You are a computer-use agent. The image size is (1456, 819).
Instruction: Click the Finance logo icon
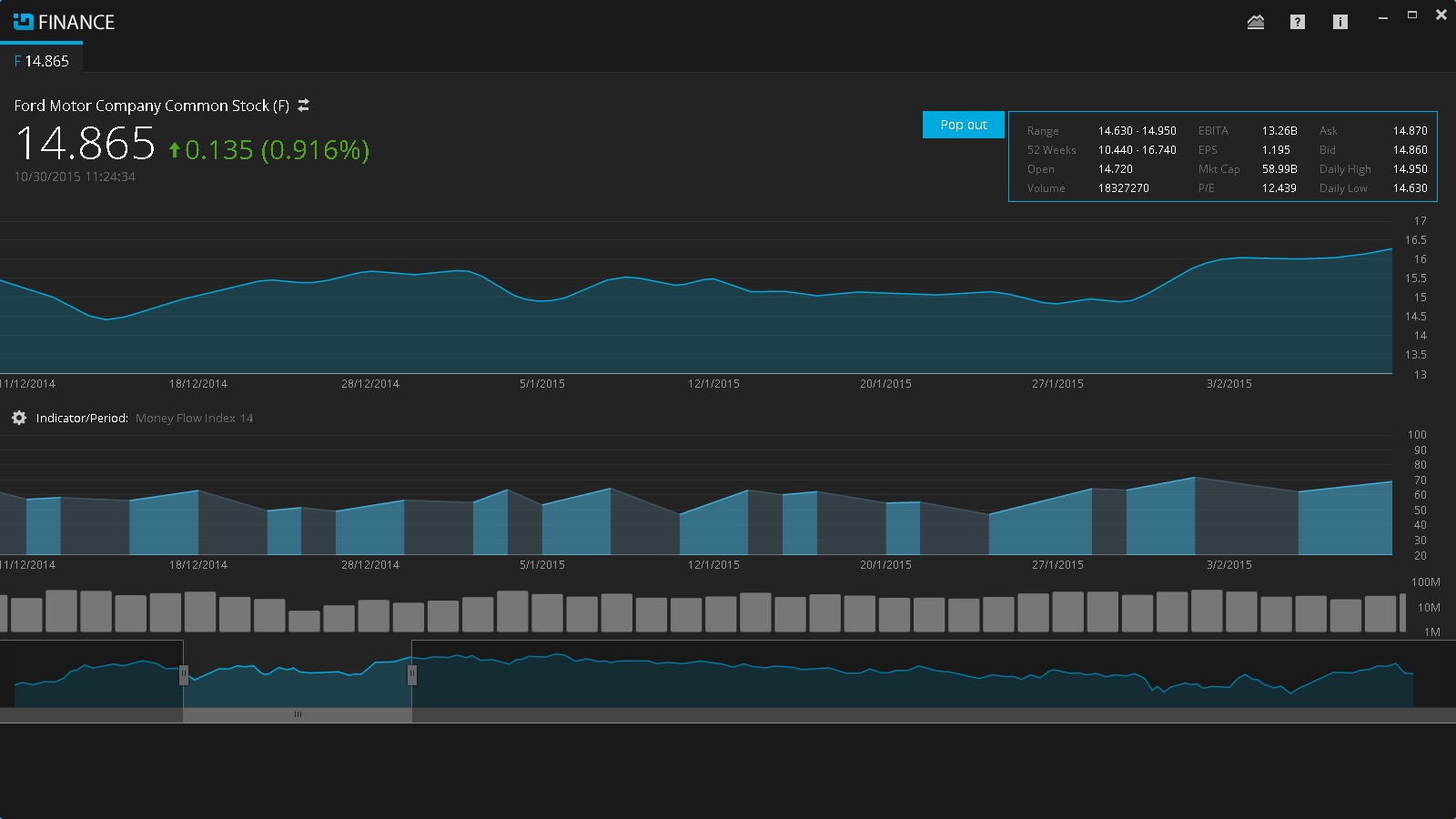(x=23, y=22)
